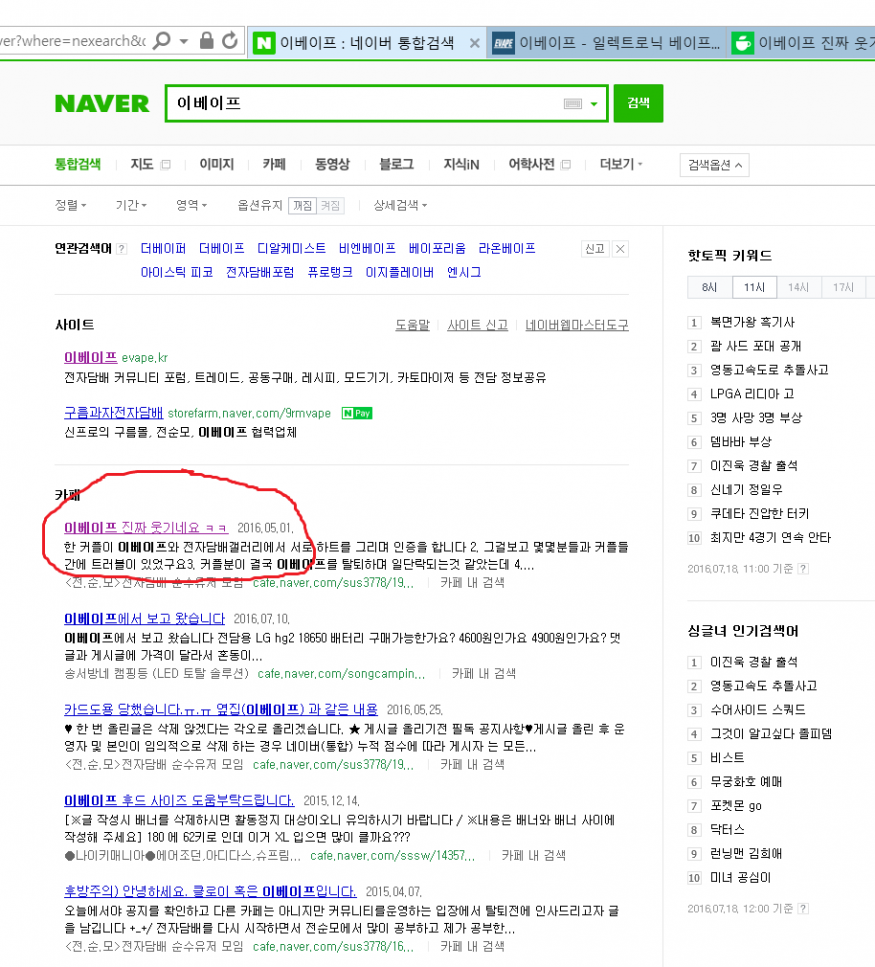Screen dimensions: 875x967
Task: Click the browser refresh icon
Action: click(x=230, y=41)
